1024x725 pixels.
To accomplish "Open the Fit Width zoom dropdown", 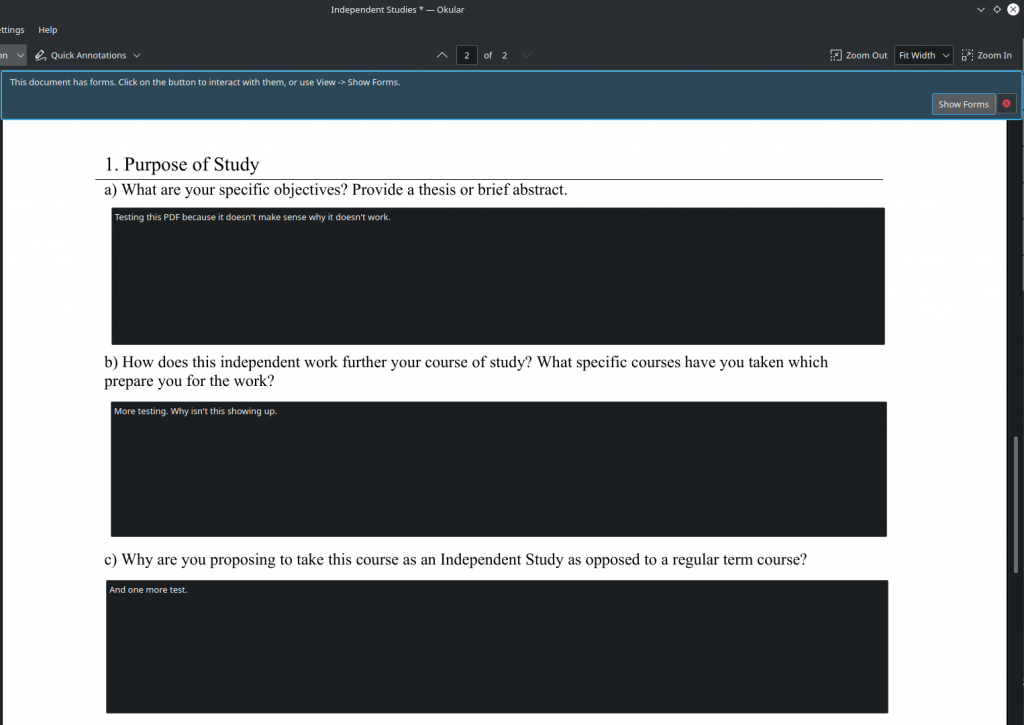I will (923, 56).
